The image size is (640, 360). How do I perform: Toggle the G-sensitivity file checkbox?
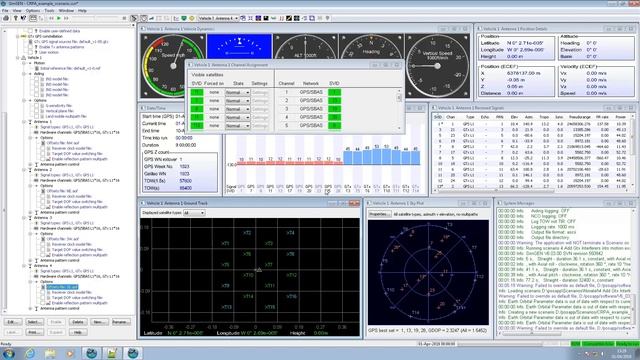click(x=36, y=106)
